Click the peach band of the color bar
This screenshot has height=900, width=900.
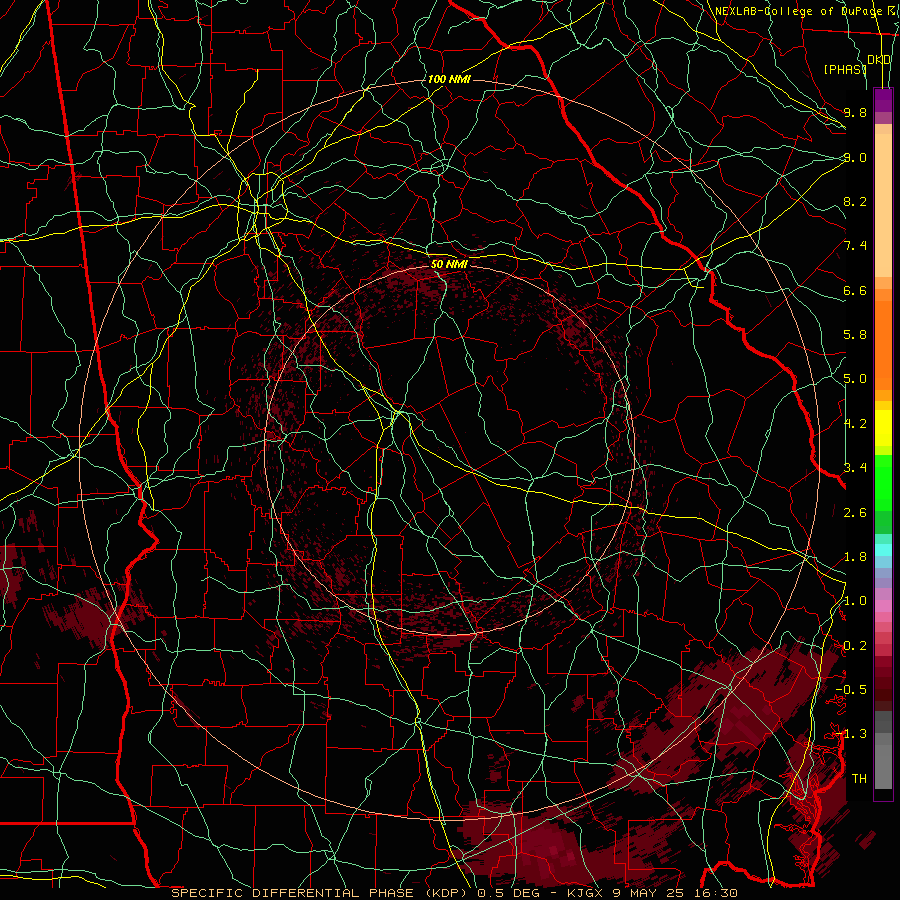point(883,205)
